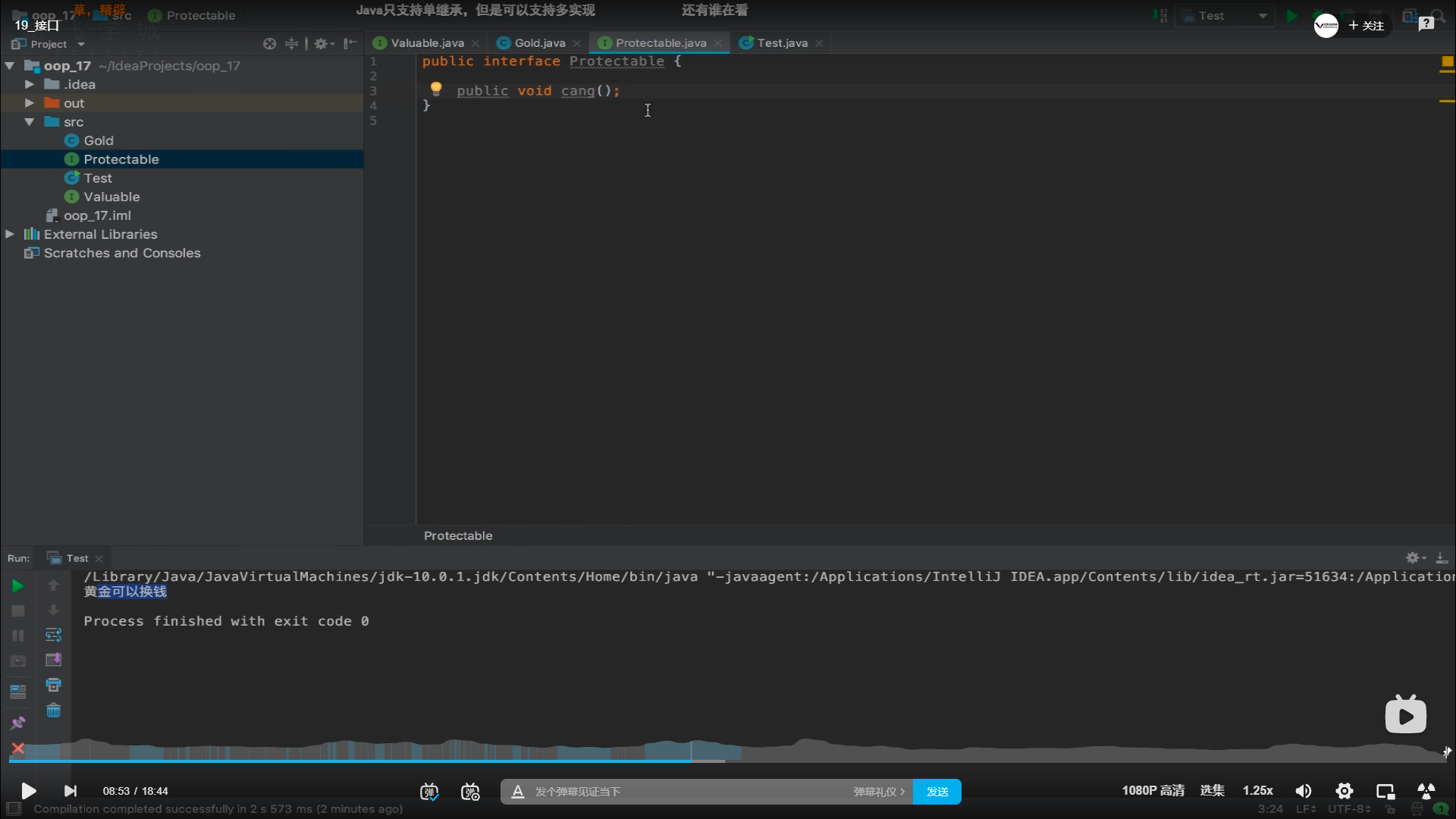The image size is (1456, 819).
Task: Click the print icon in the Run toolbar
Action: coord(53,685)
